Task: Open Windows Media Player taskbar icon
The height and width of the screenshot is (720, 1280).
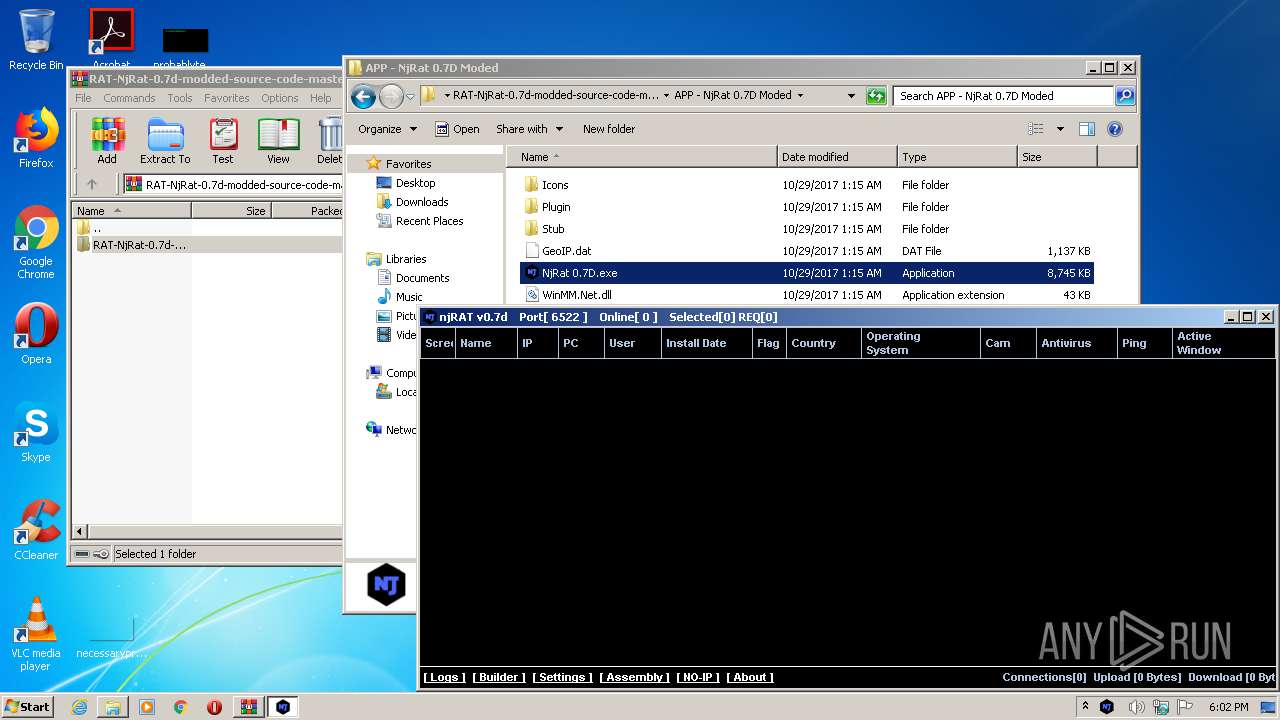Action: tap(147, 707)
